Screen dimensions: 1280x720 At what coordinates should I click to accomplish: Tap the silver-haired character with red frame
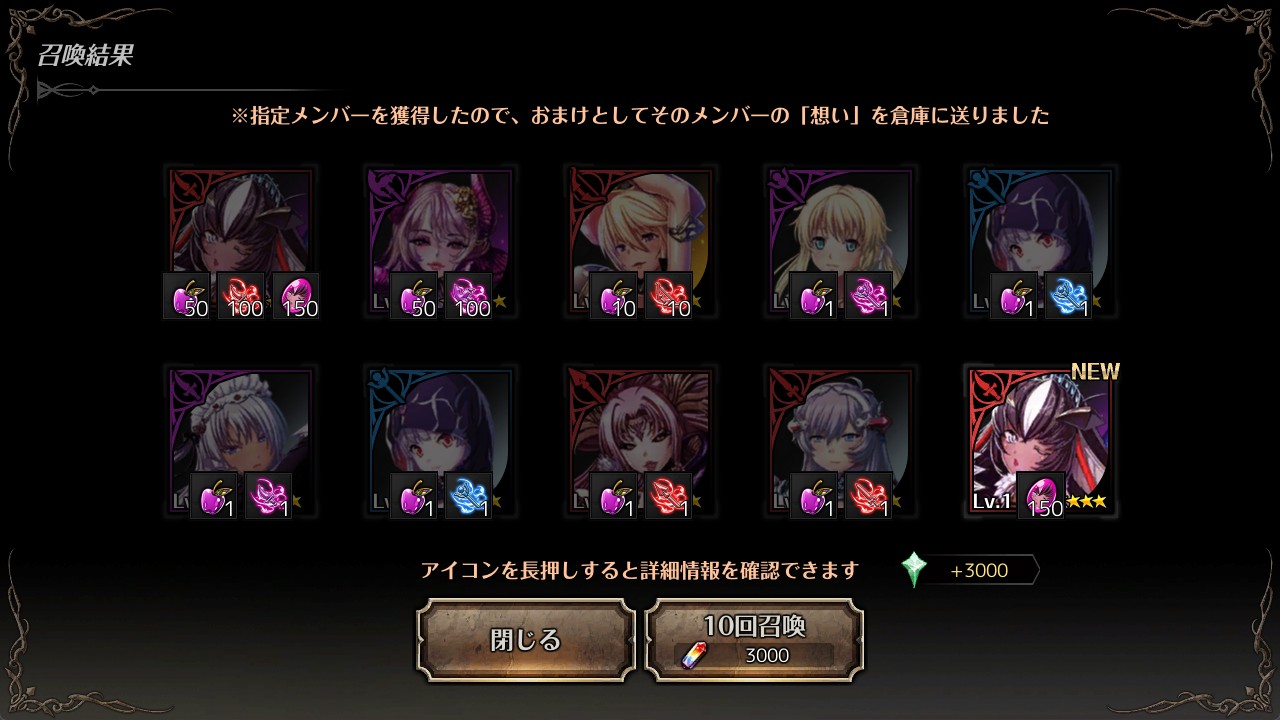[x=840, y=442]
